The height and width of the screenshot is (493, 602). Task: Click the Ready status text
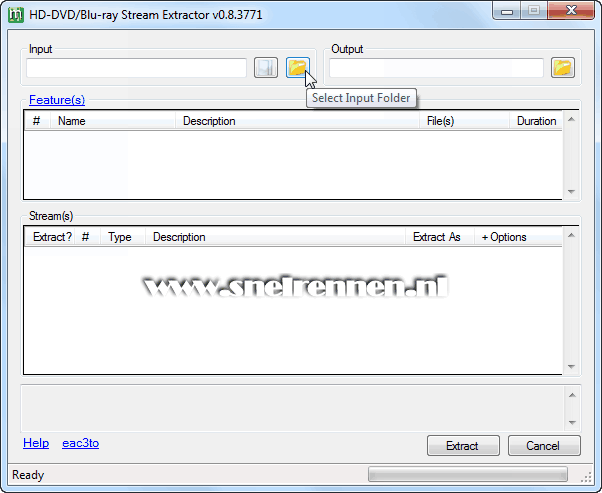point(28,475)
